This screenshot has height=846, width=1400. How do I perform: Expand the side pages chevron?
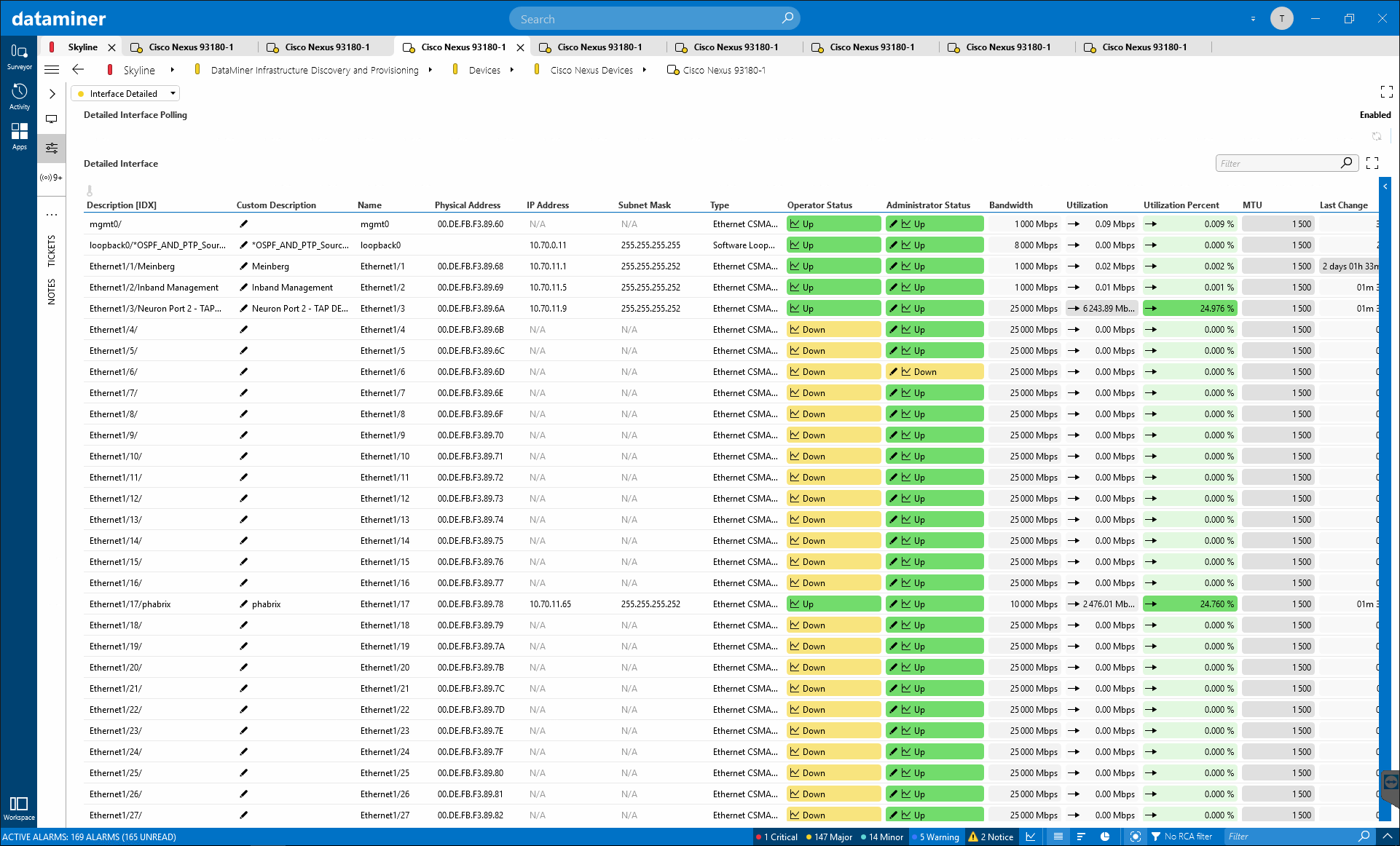click(52, 93)
